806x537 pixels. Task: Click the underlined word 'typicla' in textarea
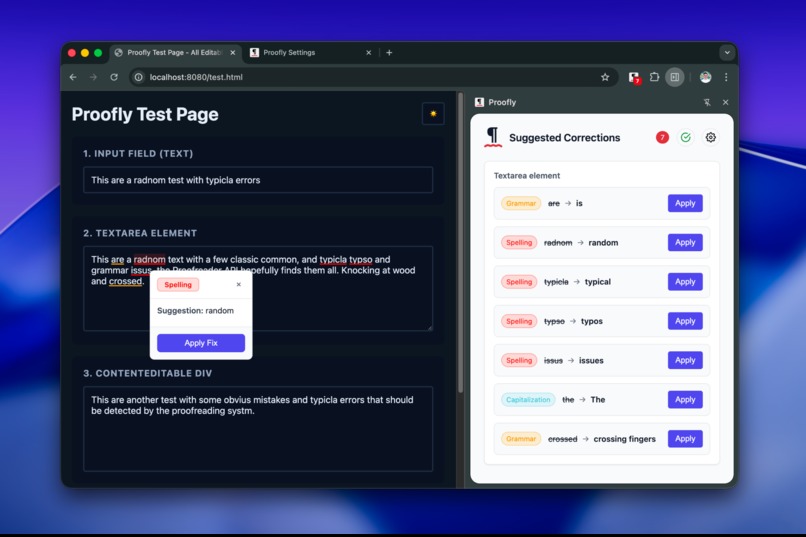pyautogui.click(x=333, y=260)
